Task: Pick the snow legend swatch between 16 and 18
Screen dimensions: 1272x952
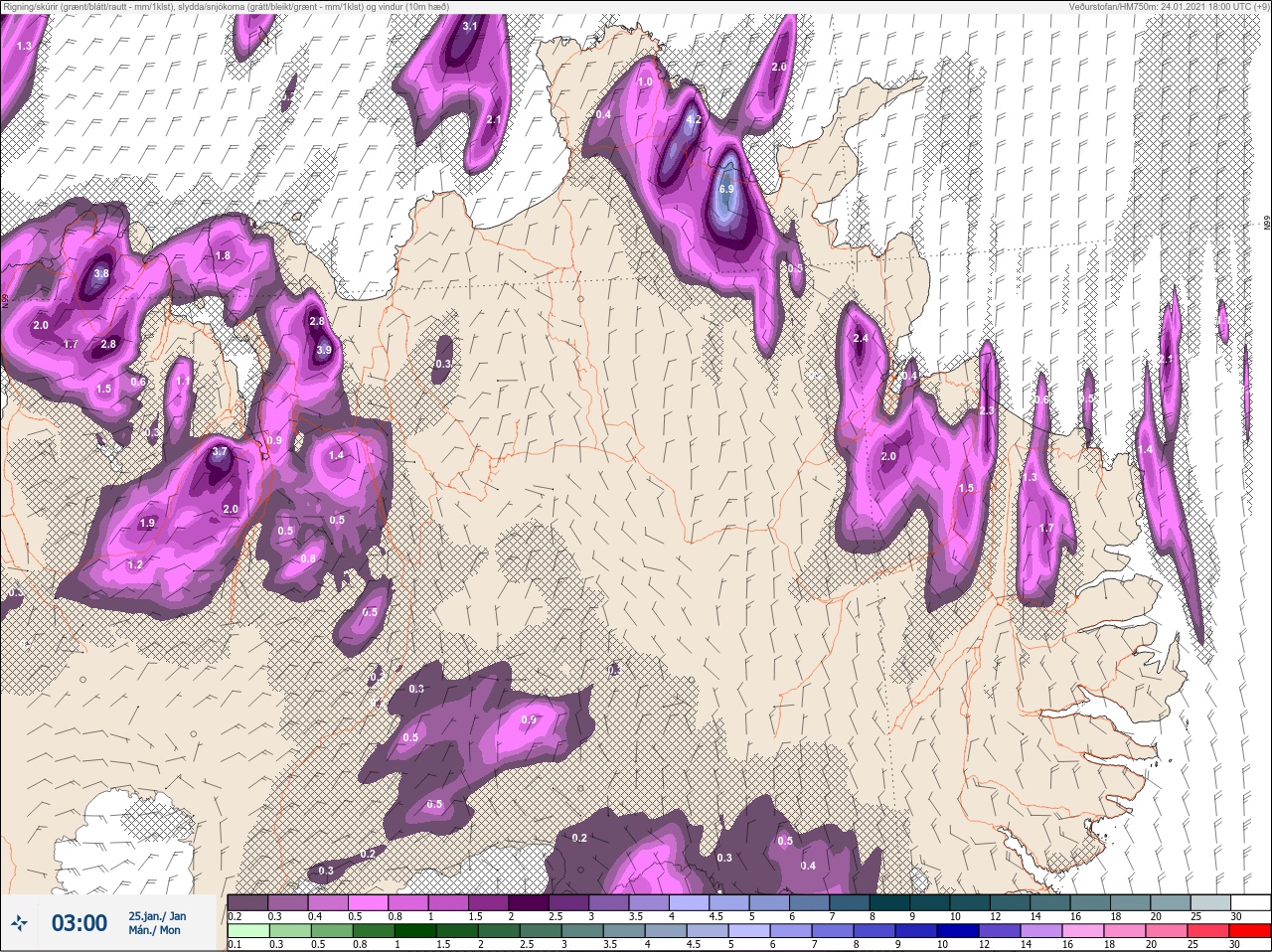Action: click(1092, 902)
